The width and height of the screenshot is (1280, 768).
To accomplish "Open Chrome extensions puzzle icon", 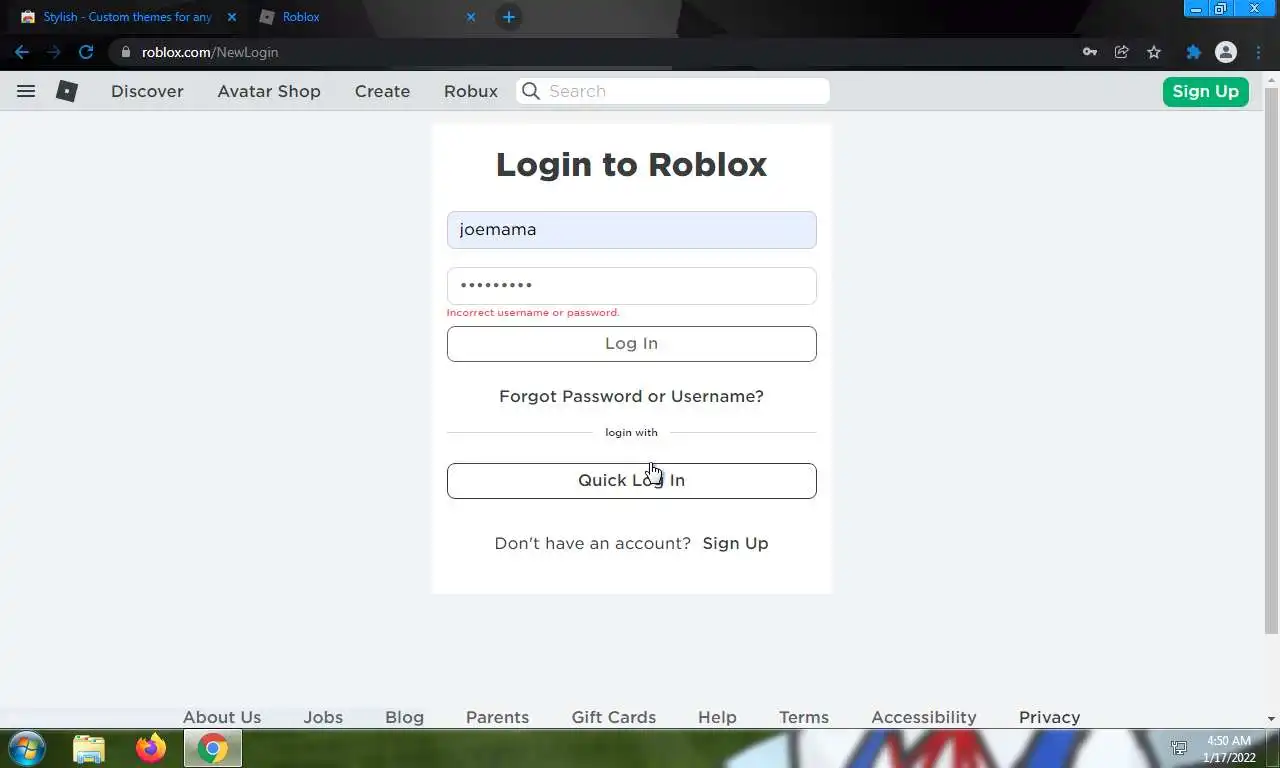I will 1193,52.
